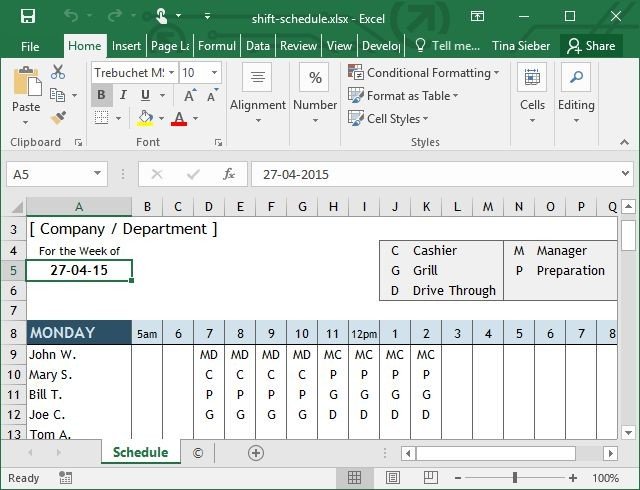Open the File menu
Viewport: 640px width, 490px height.
[x=30, y=46]
